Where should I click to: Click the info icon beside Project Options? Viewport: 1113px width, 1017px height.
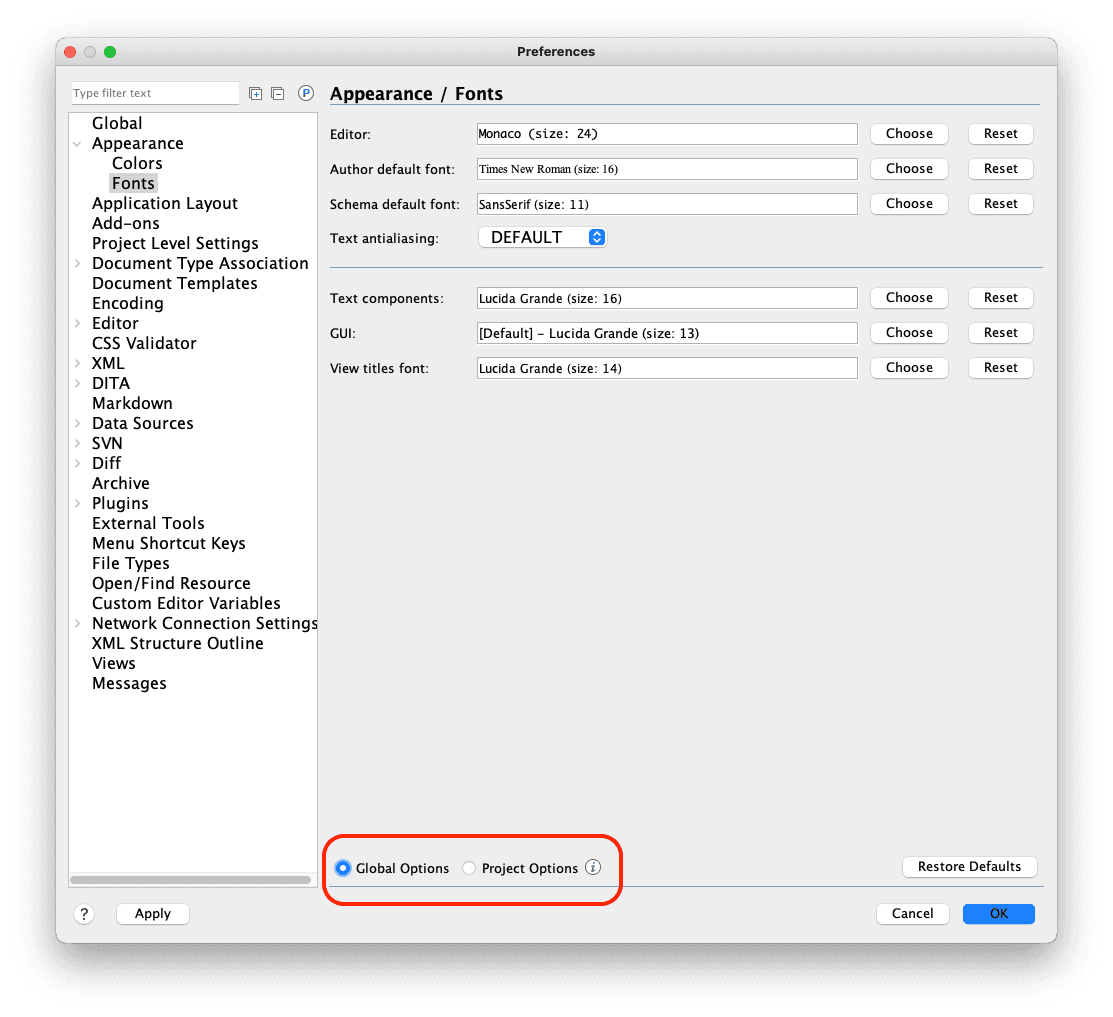pos(593,867)
